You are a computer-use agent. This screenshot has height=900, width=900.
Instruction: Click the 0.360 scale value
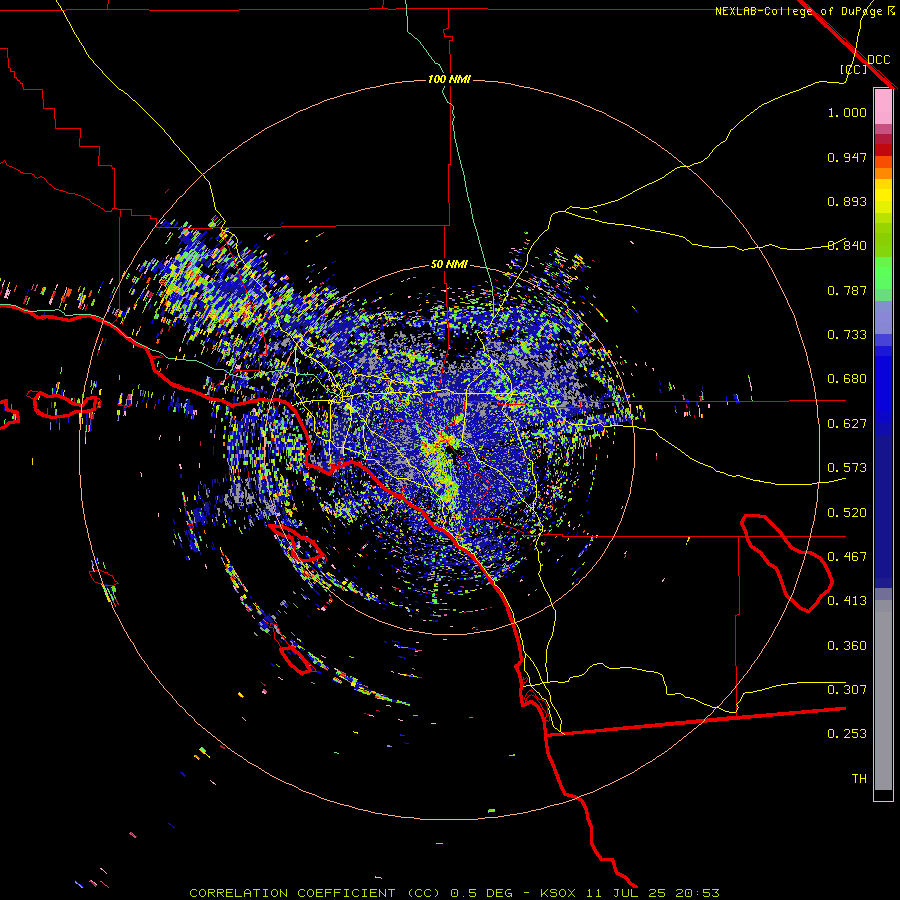pyautogui.click(x=847, y=646)
